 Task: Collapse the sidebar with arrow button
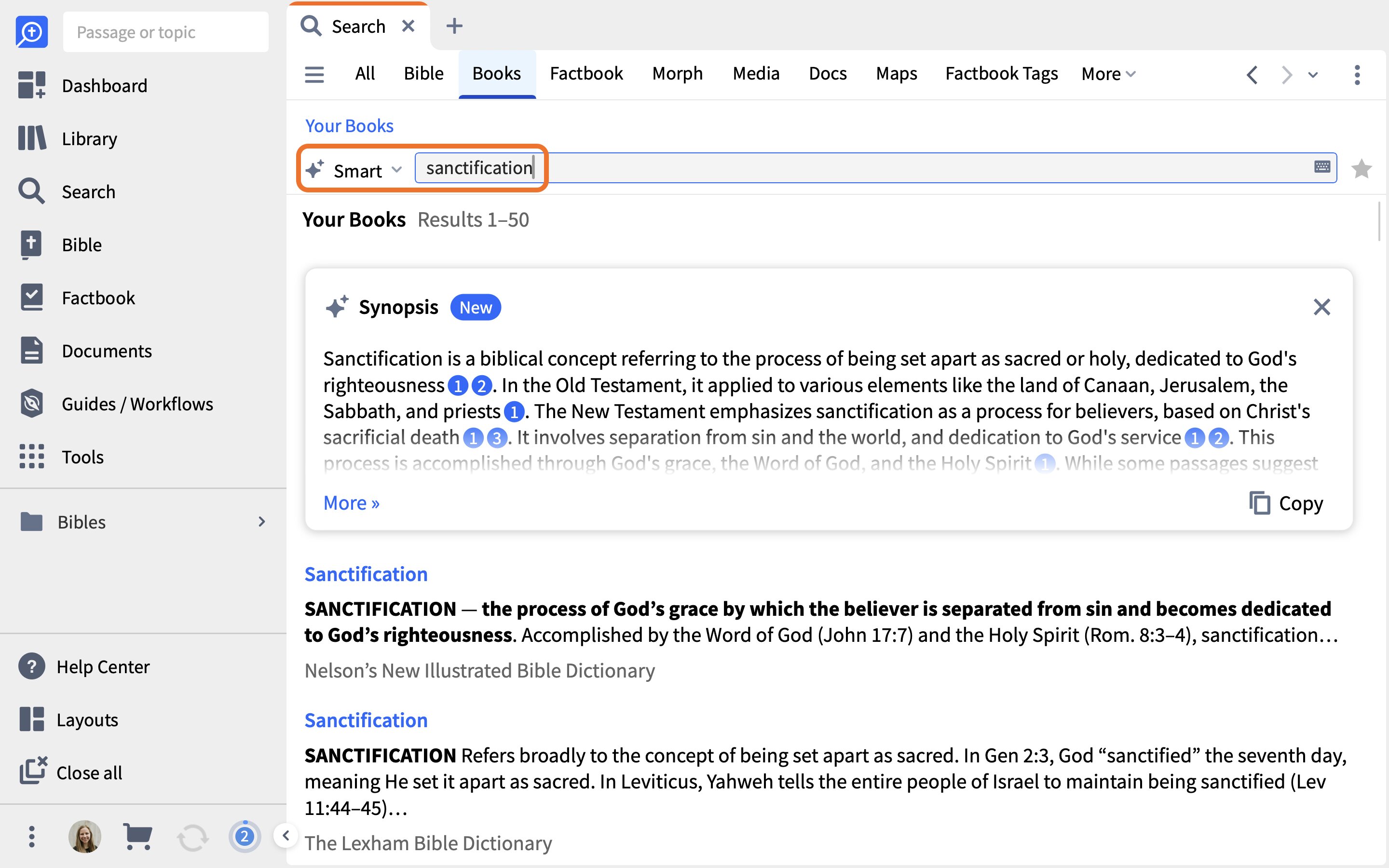(285, 835)
